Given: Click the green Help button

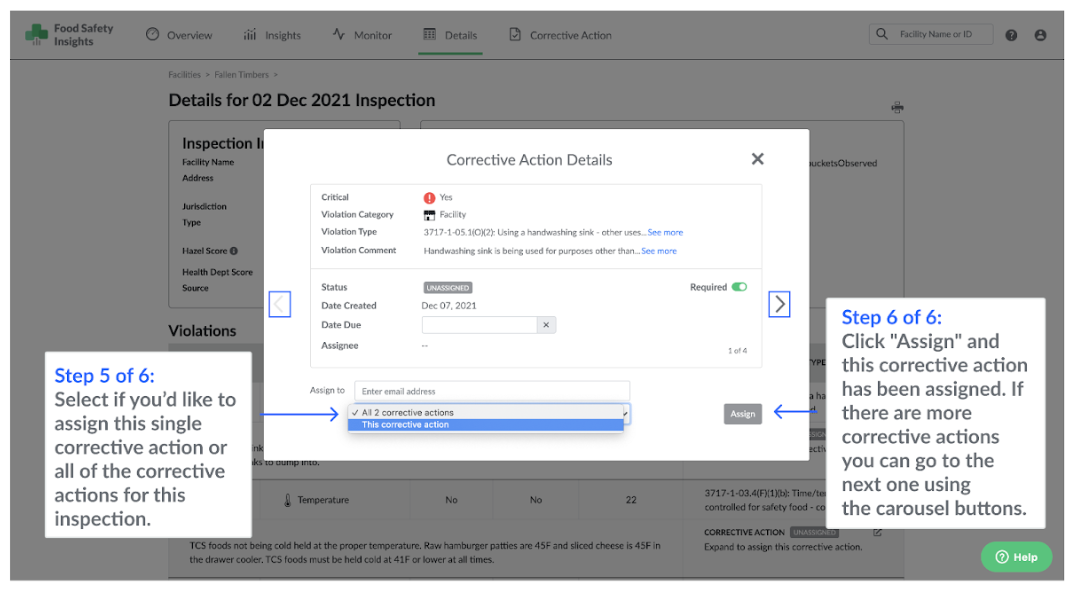Looking at the screenshot, I should (x=1016, y=557).
